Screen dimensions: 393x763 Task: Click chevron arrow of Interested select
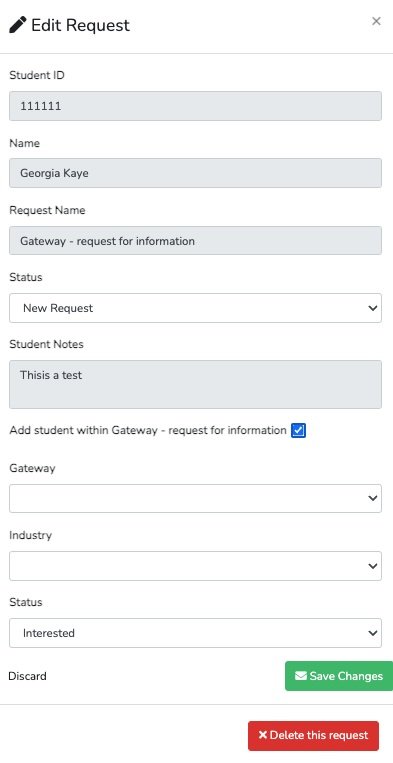click(373, 633)
